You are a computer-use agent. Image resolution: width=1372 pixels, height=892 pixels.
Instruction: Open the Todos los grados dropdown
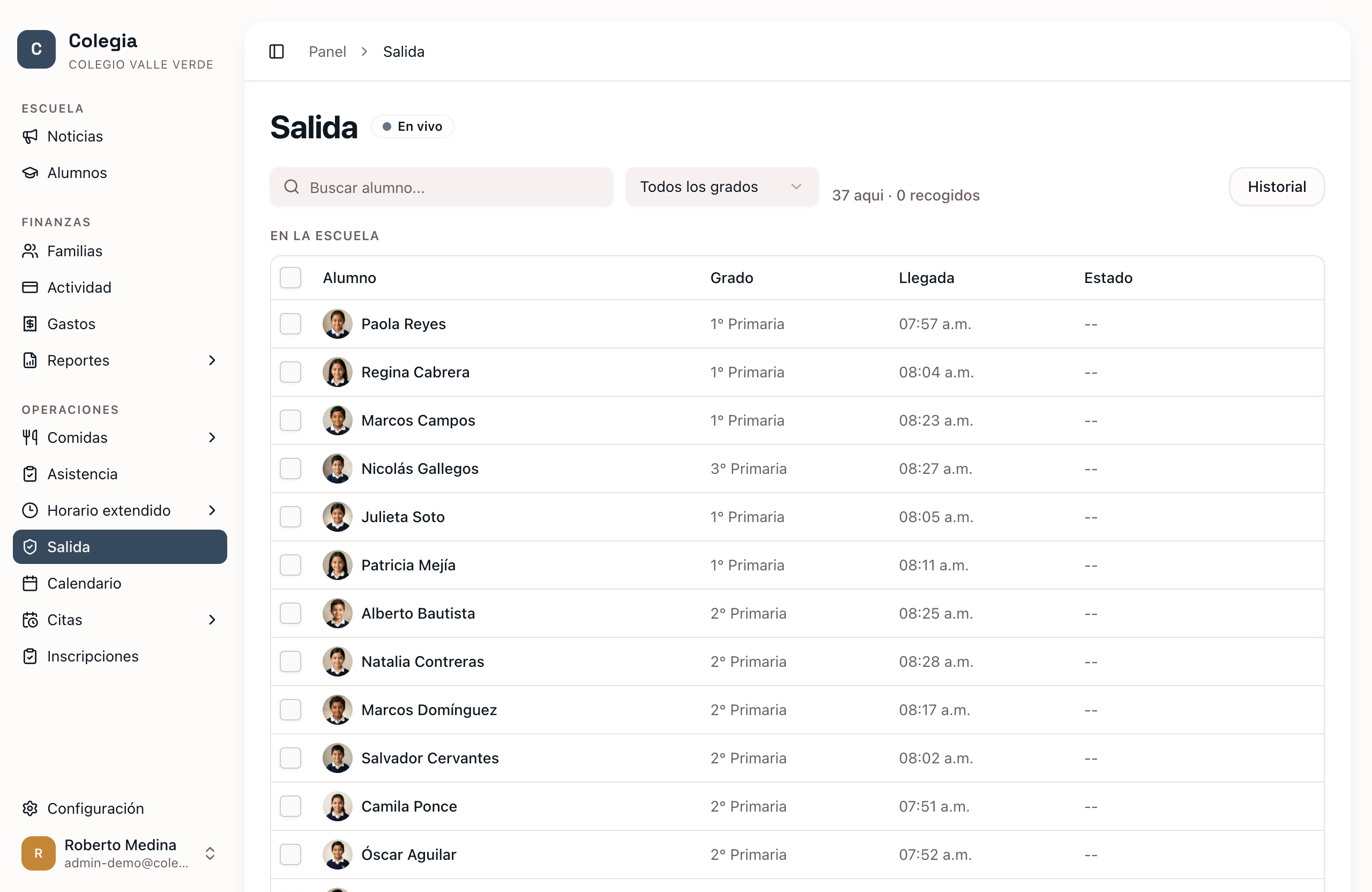pyautogui.click(x=722, y=187)
